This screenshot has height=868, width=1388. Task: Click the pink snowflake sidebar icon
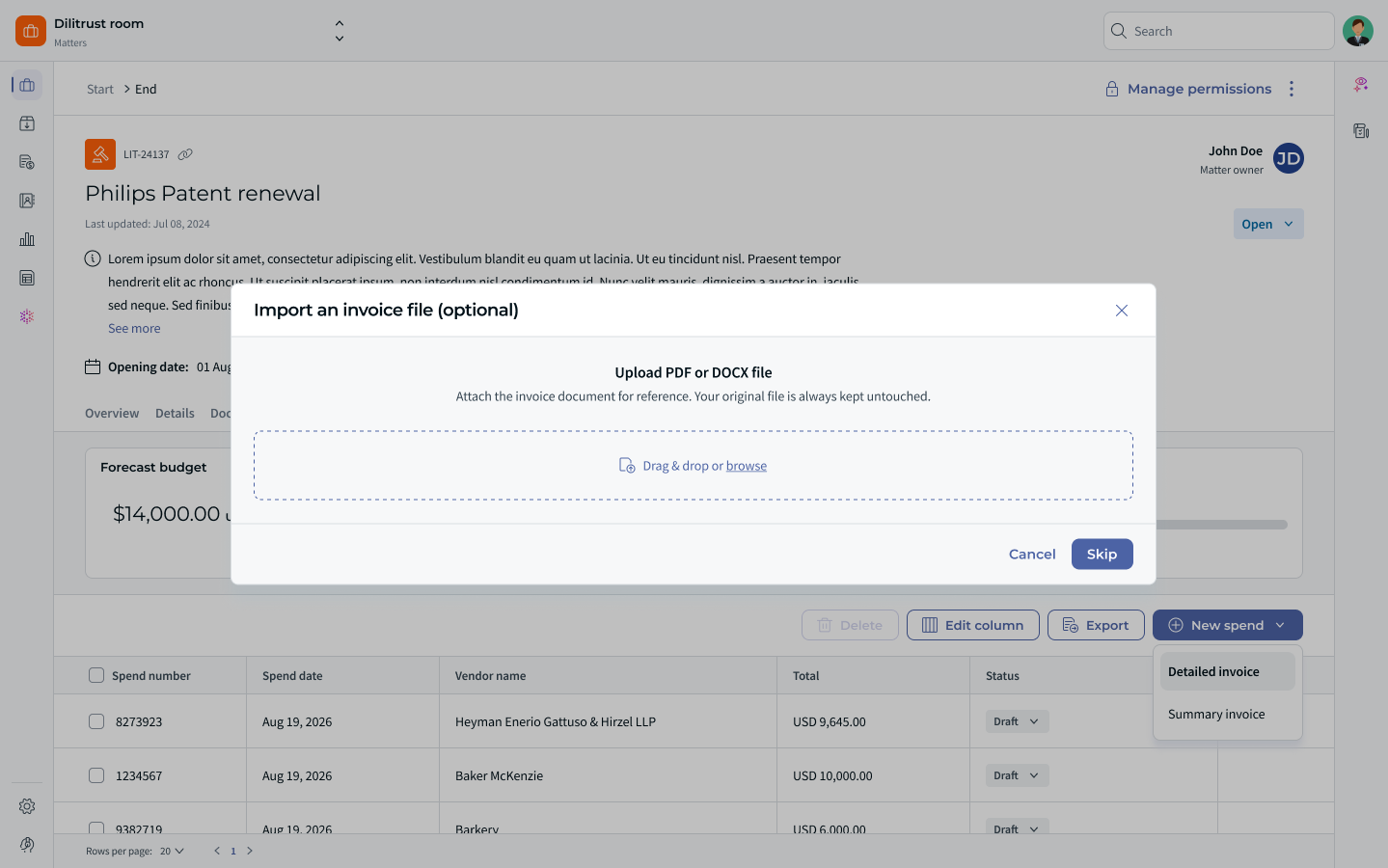click(x=27, y=316)
